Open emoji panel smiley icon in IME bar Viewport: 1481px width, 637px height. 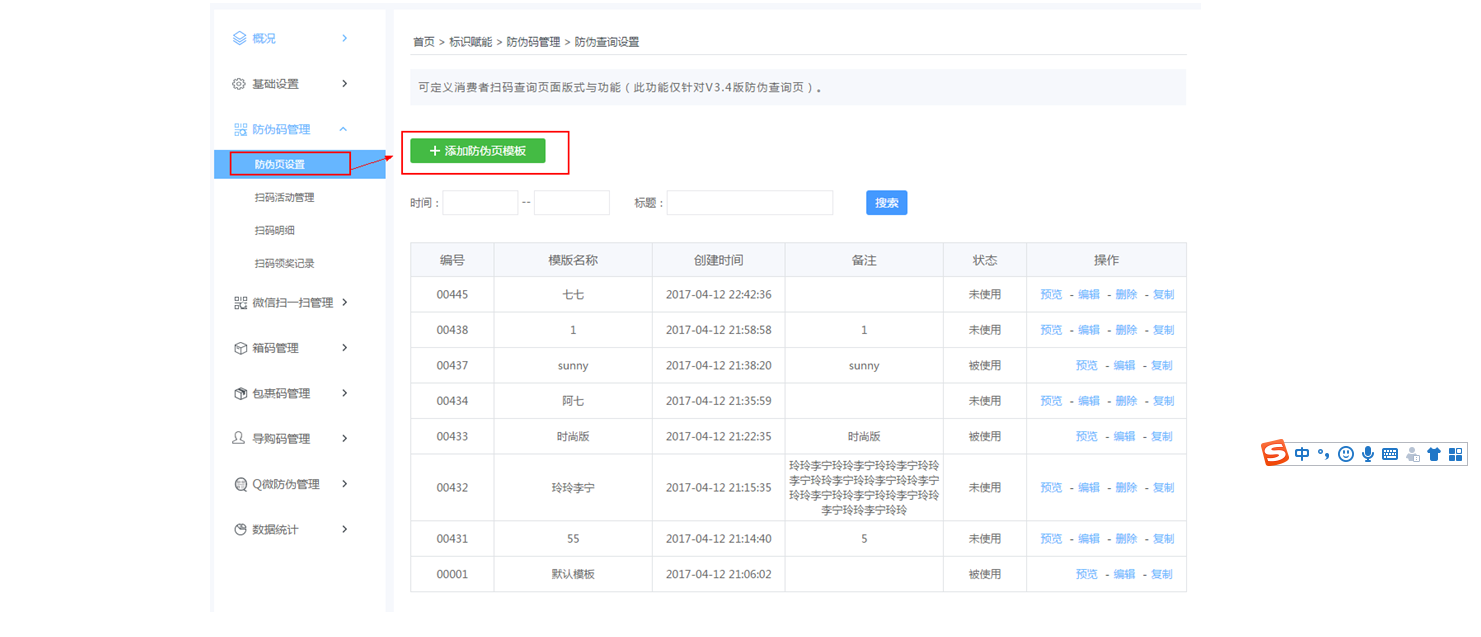1346,454
